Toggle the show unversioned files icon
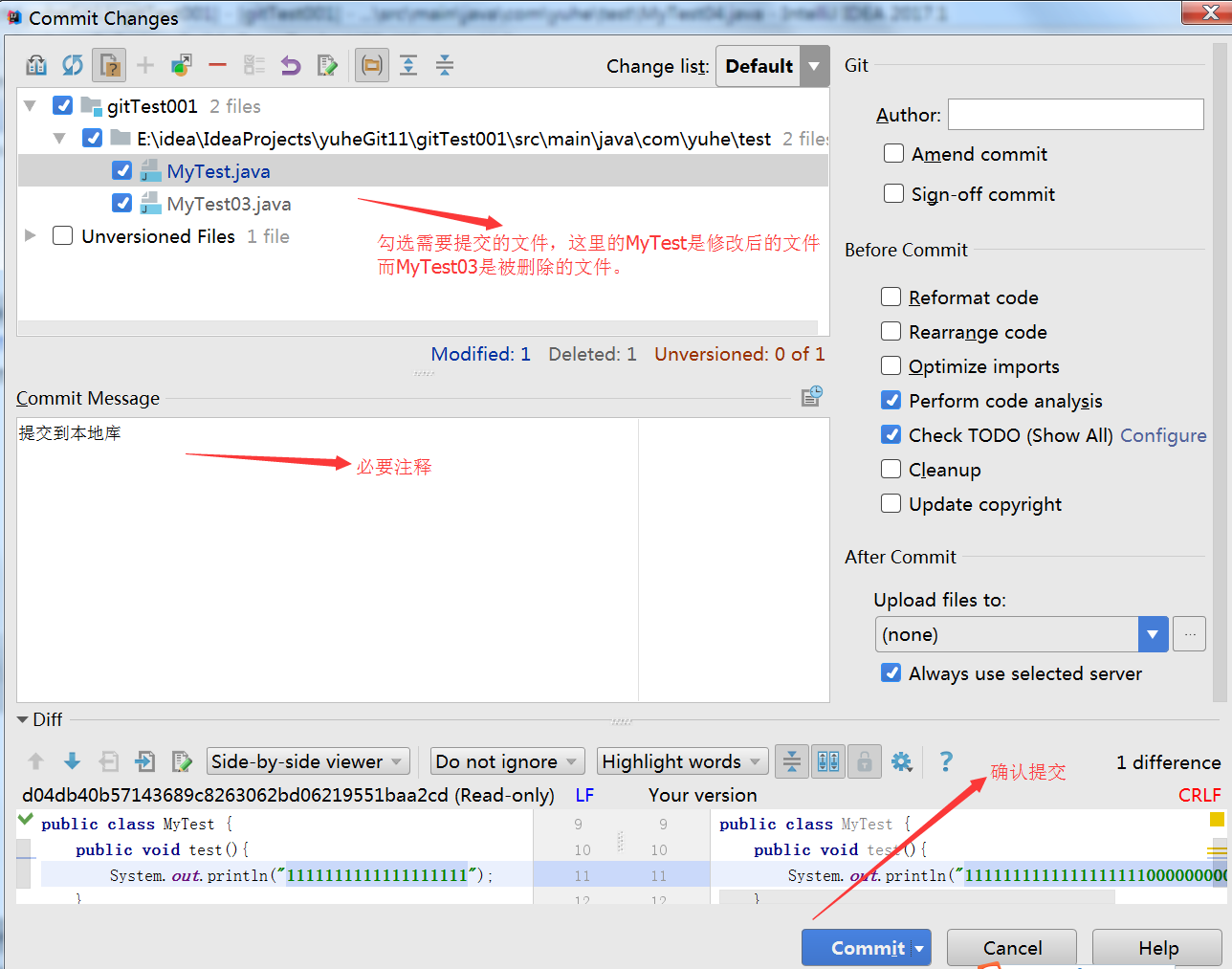Viewport: 1232px width, 969px height. (x=109, y=65)
